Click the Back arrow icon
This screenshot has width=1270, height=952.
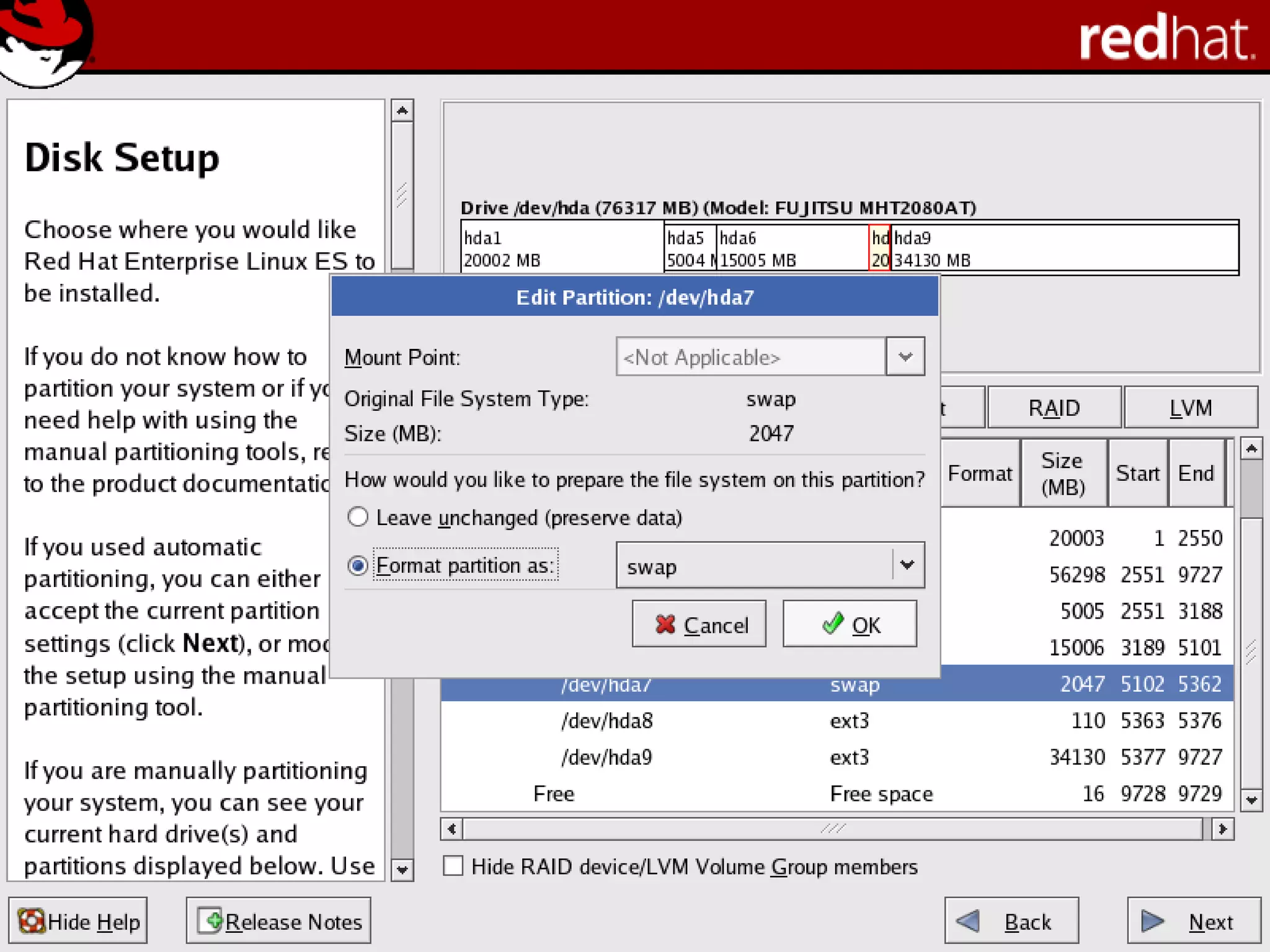[x=968, y=921]
